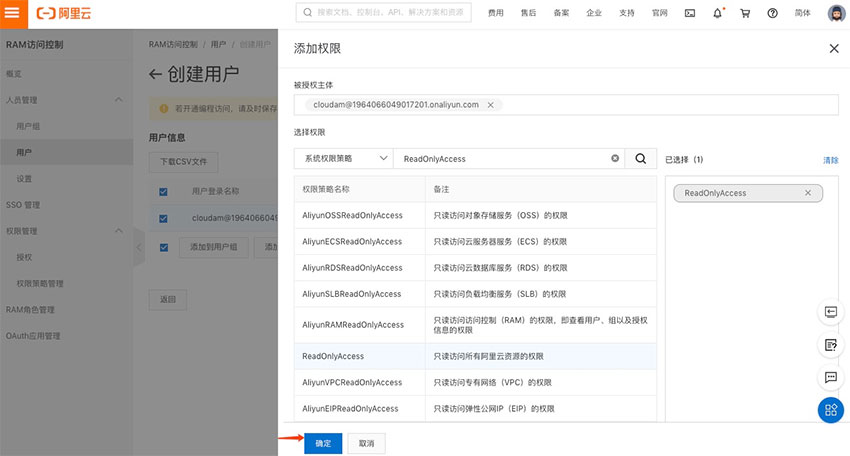Select the AliyunRAMReadOnlyAccess policy row
Viewport: 850px width, 456px height.
point(475,325)
